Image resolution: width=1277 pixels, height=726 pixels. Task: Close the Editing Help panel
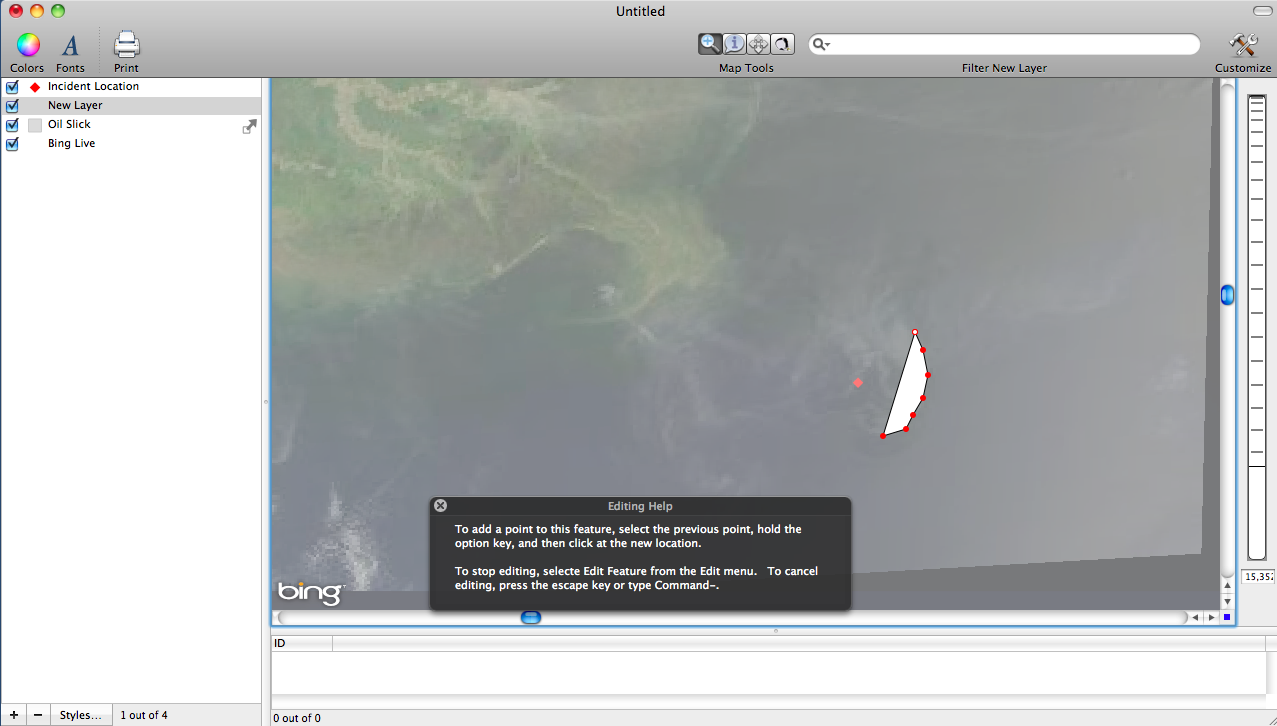(440, 506)
